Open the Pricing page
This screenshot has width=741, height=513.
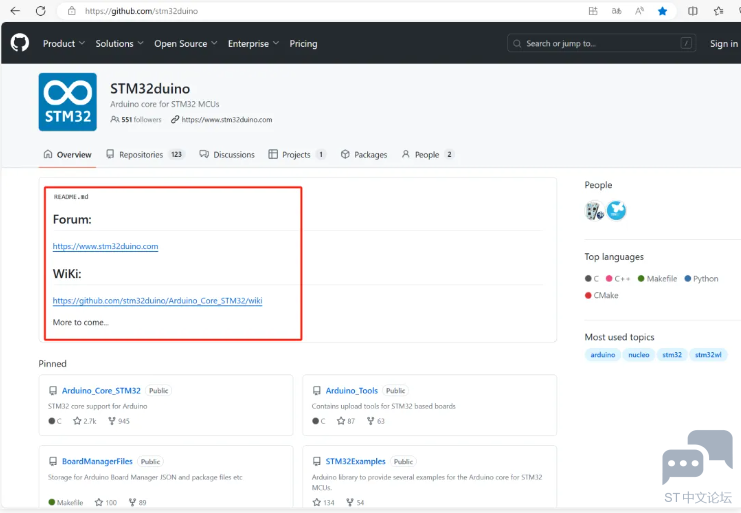(303, 43)
